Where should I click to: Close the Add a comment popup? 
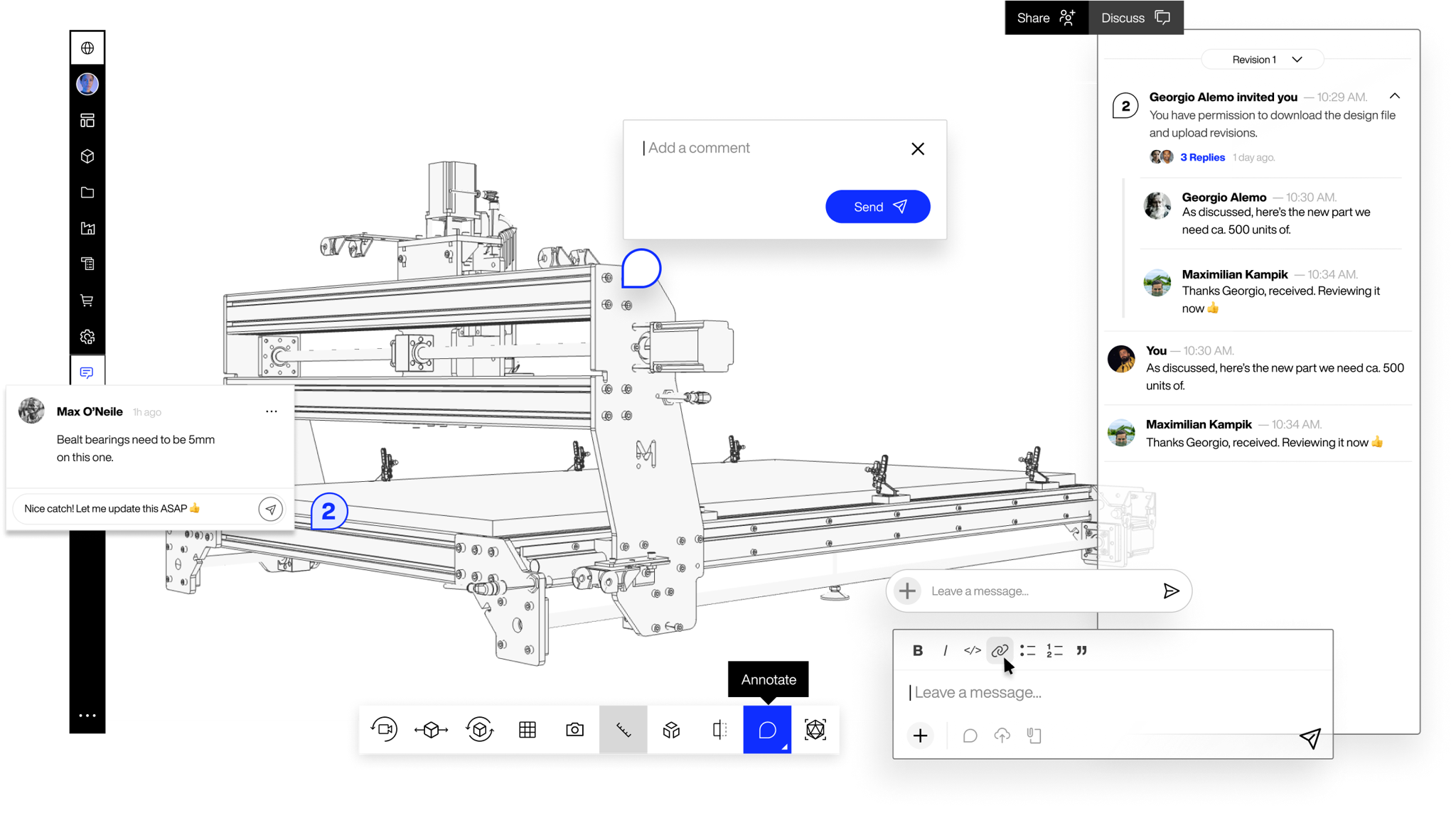click(918, 149)
